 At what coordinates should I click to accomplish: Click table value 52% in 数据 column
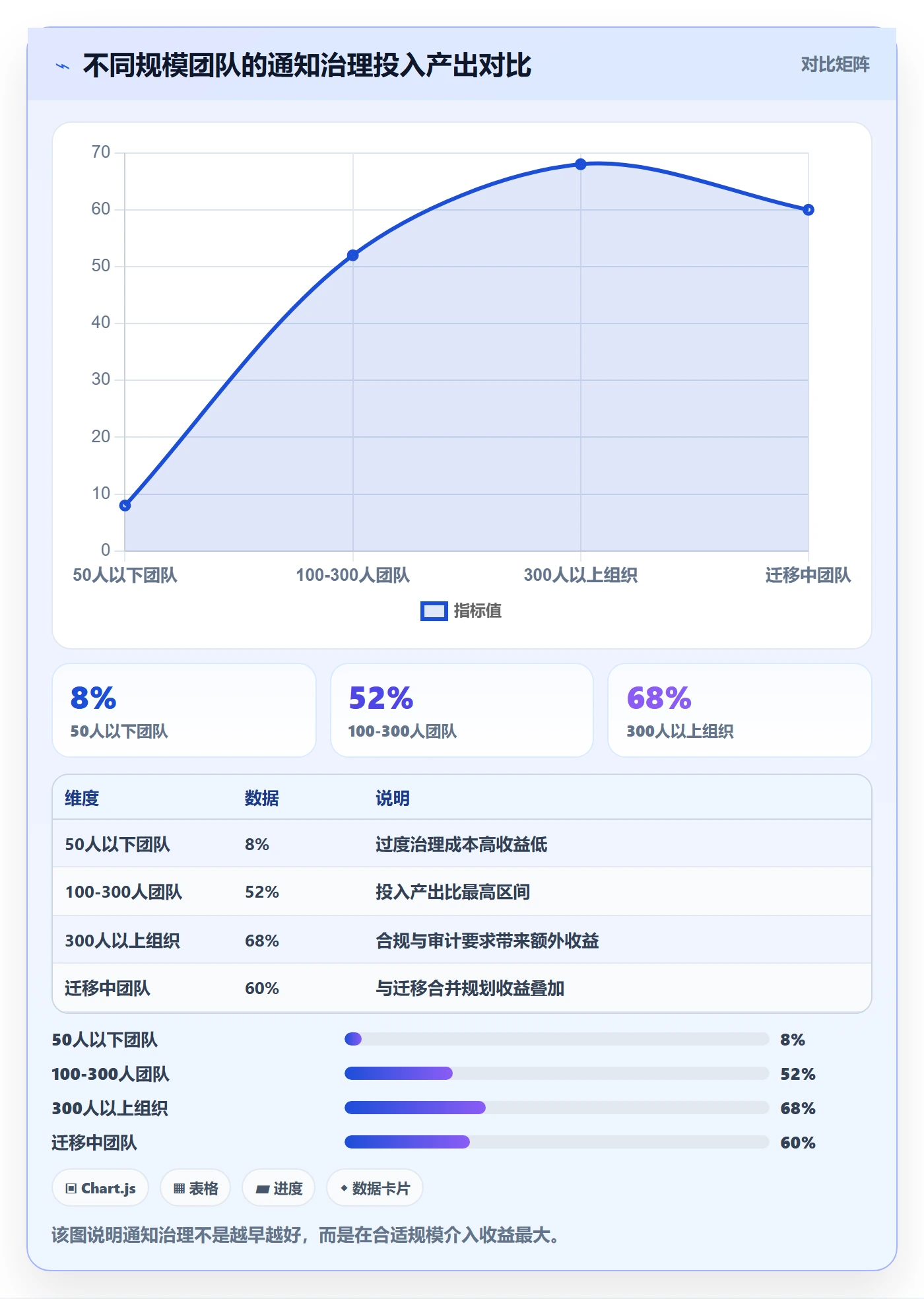coord(262,892)
